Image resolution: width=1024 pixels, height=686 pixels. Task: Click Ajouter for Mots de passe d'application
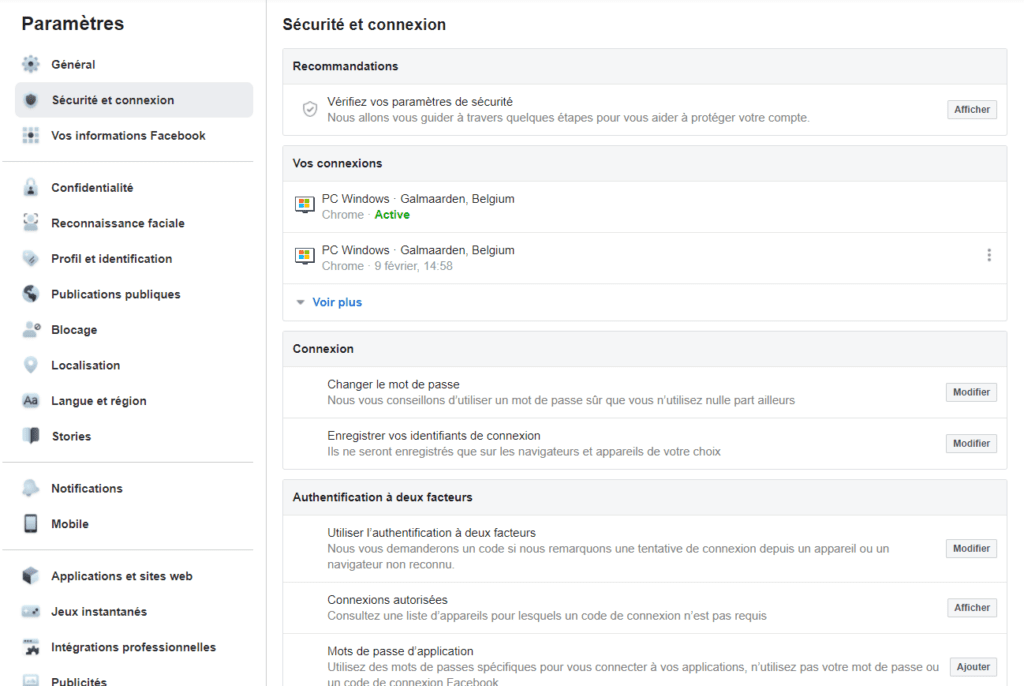(973, 666)
